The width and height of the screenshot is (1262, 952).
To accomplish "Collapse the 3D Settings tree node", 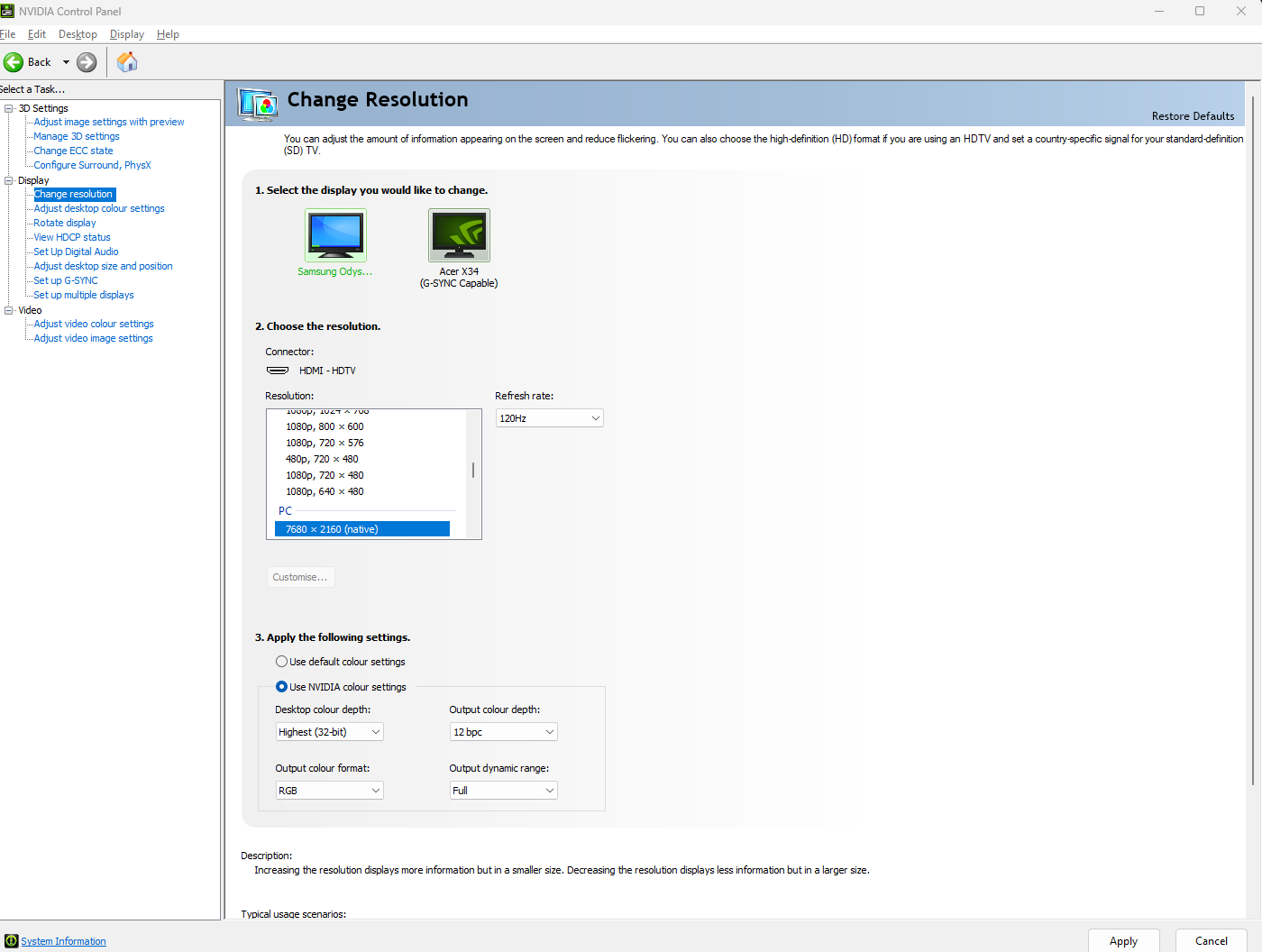I will [x=9, y=108].
